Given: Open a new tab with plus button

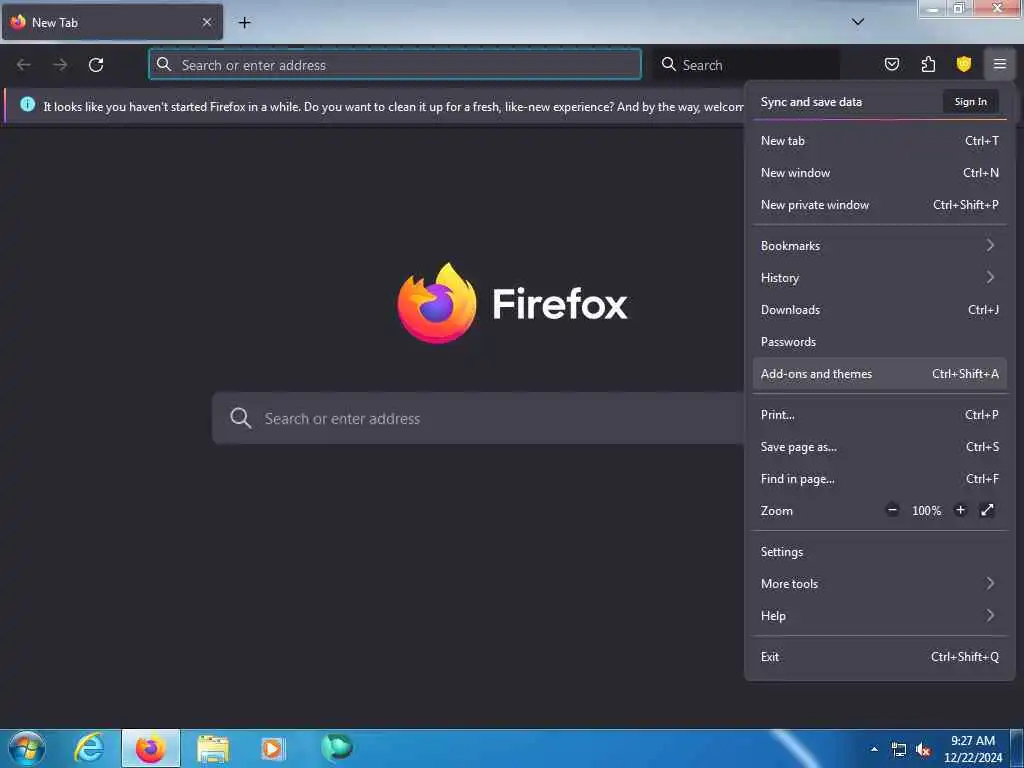Looking at the screenshot, I should [244, 23].
